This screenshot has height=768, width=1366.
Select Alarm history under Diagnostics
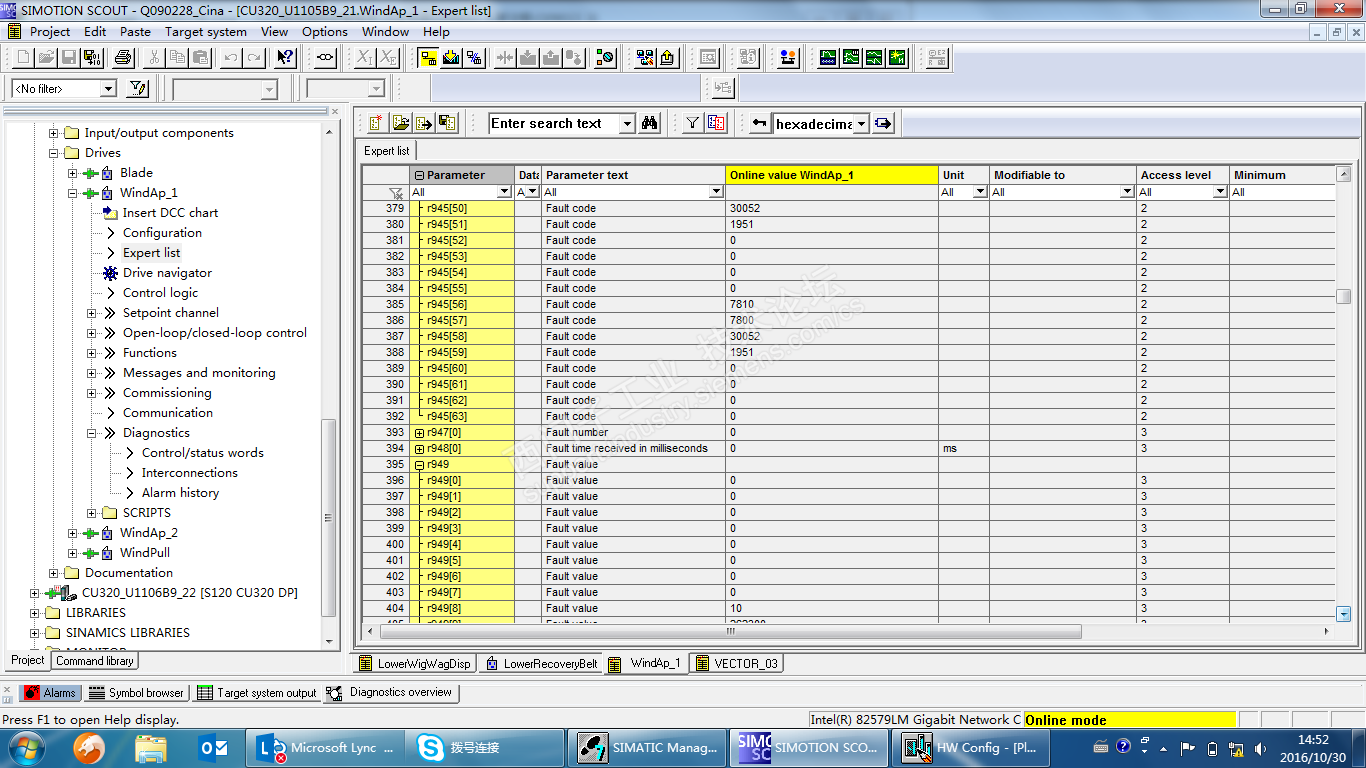click(x=180, y=493)
